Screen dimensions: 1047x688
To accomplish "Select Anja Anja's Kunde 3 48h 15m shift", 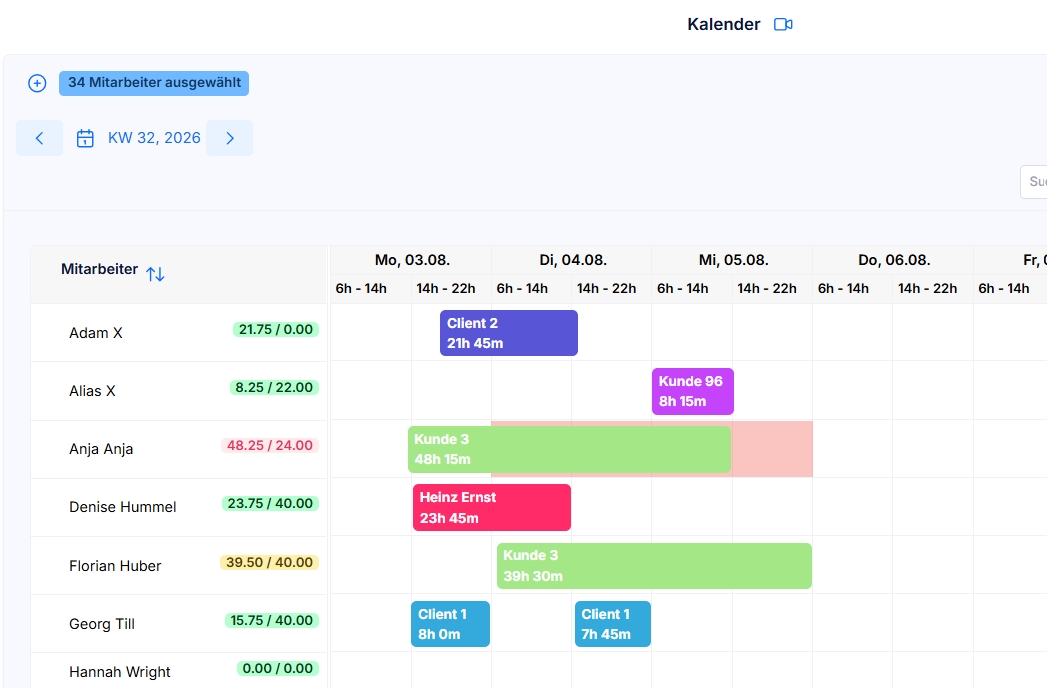I will [x=570, y=450].
